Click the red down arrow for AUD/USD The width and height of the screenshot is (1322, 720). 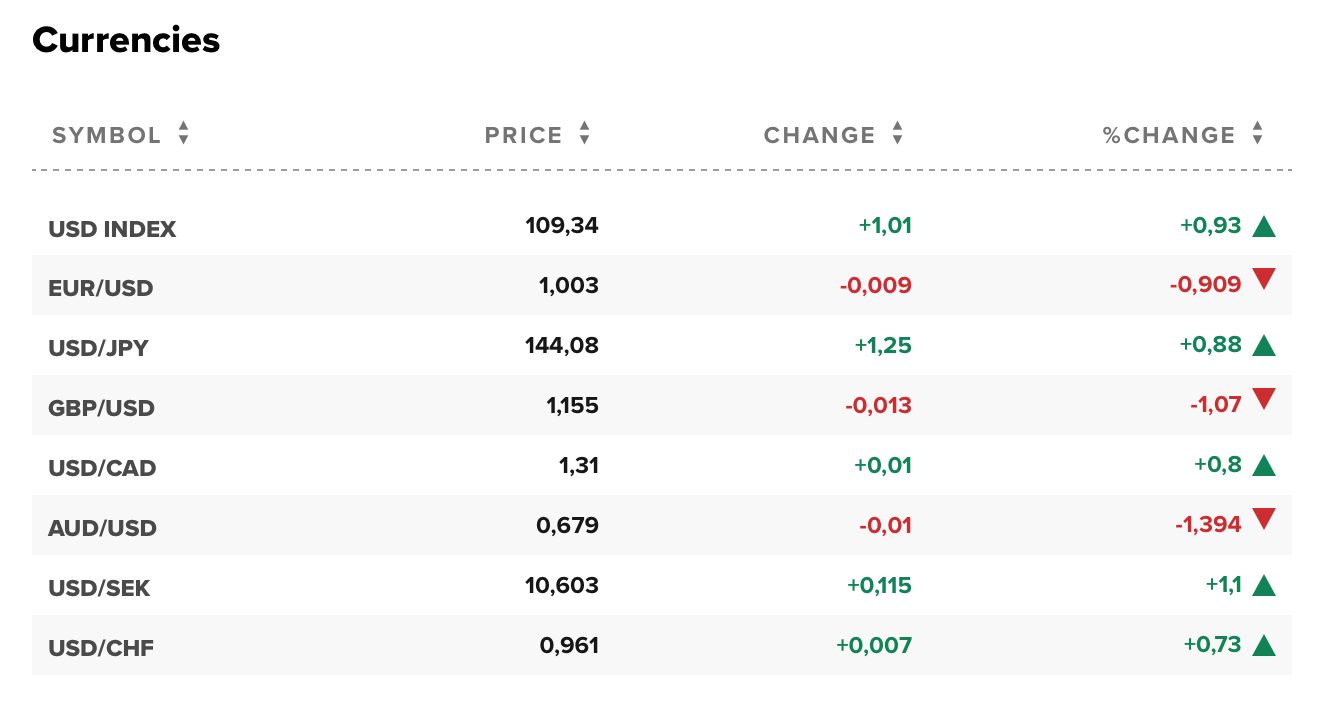[1264, 519]
